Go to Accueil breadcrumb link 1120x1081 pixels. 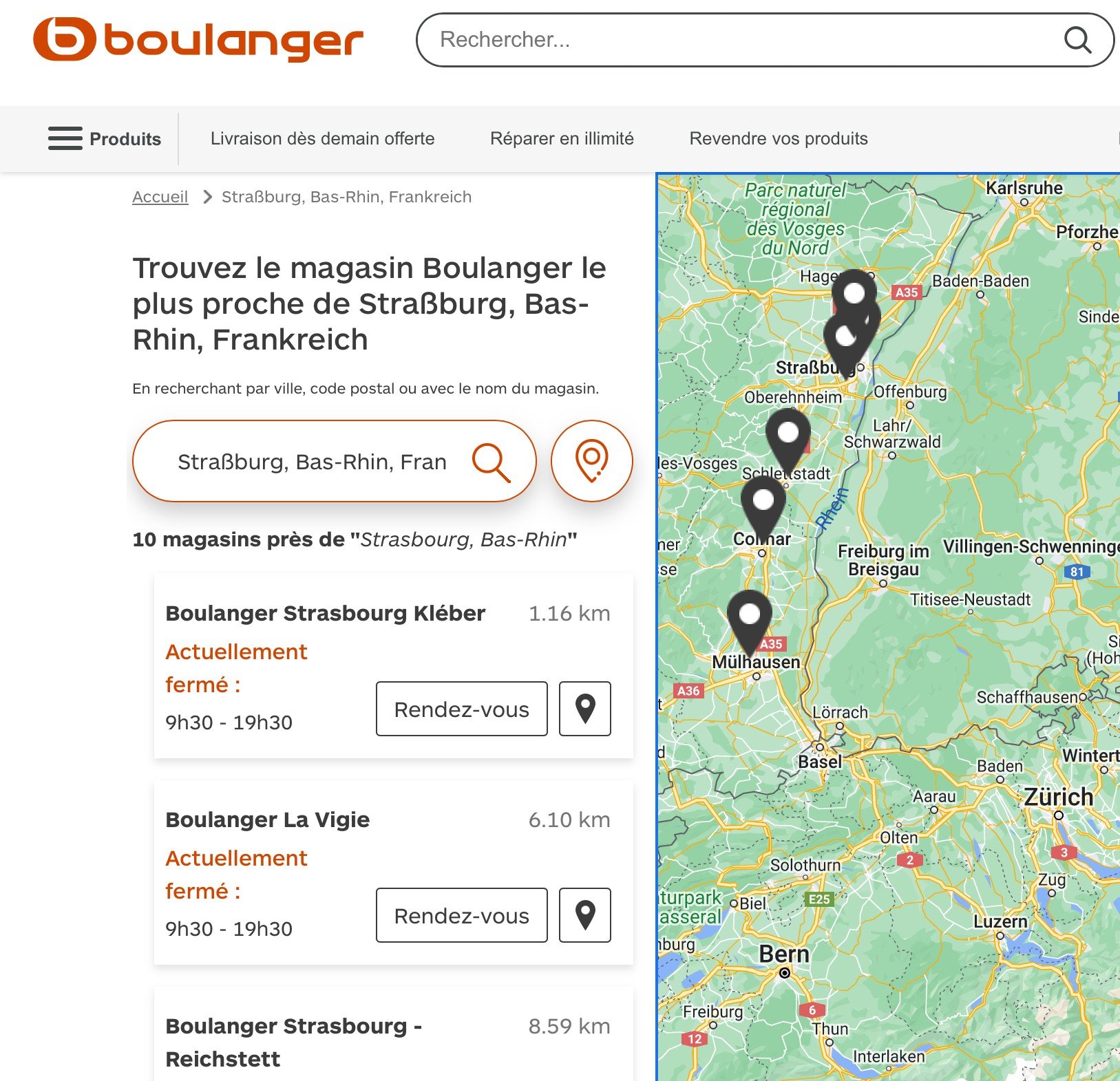pos(160,197)
